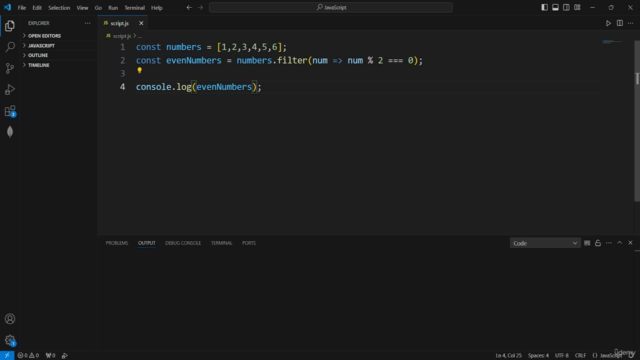Toggle primary side bar visibility
Image resolution: width=640 pixels, height=360 pixels.
click(544, 7)
